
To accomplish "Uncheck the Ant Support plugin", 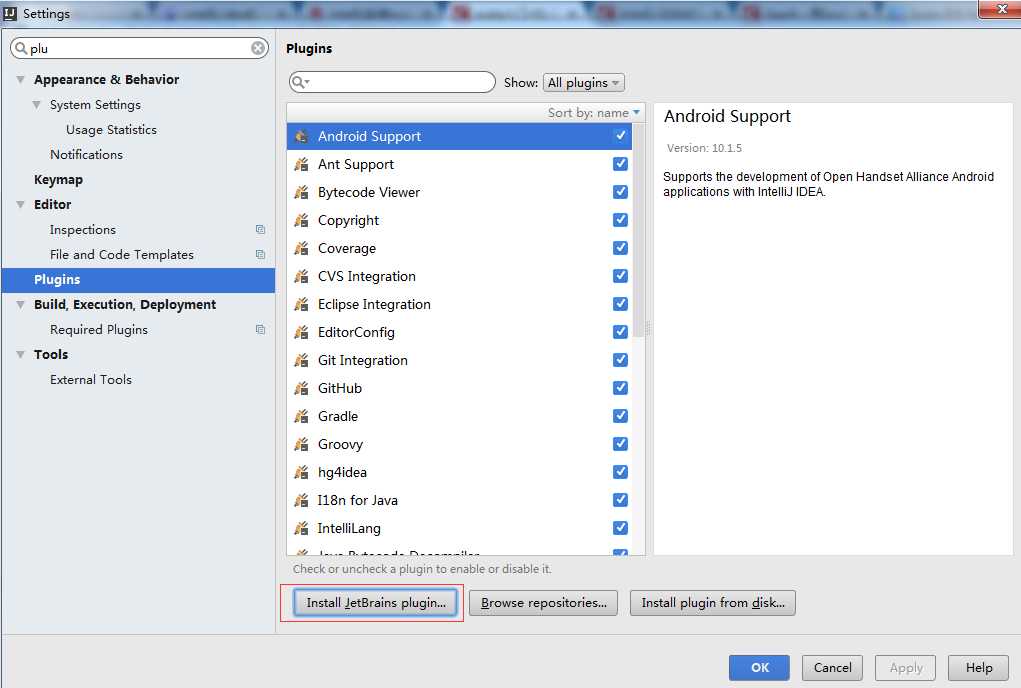I will tap(621, 163).
